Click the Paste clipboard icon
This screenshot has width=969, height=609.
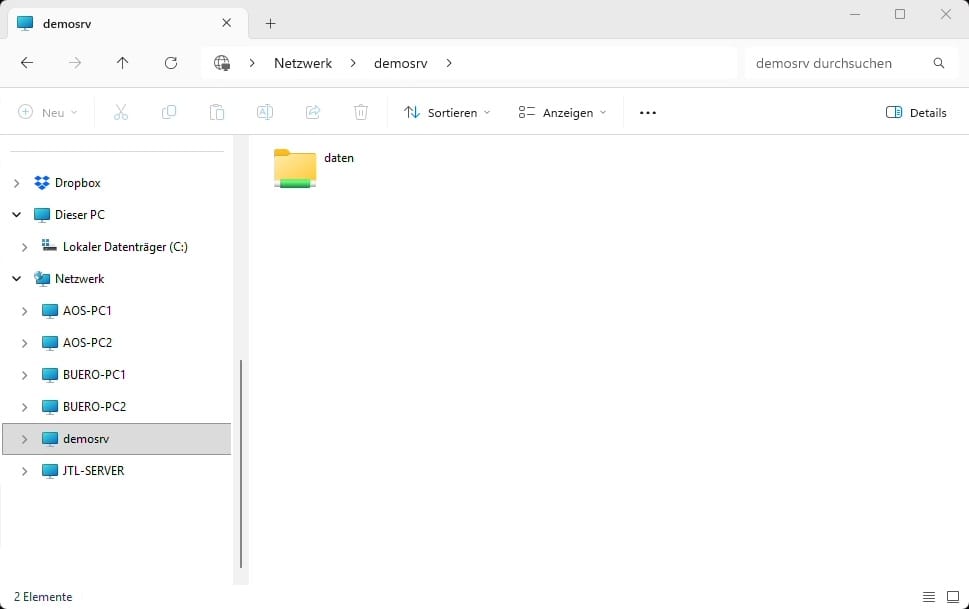(x=217, y=112)
